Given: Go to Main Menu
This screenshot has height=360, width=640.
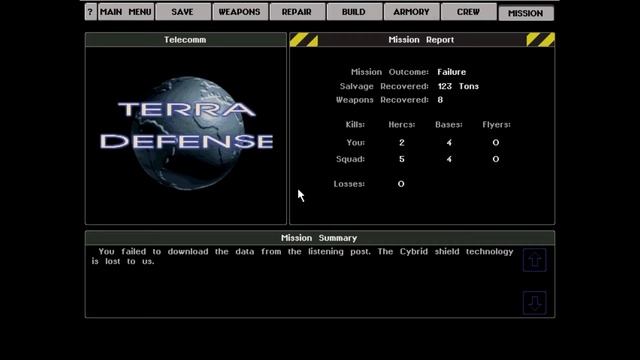Looking at the screenshot, I should point(126,12).
